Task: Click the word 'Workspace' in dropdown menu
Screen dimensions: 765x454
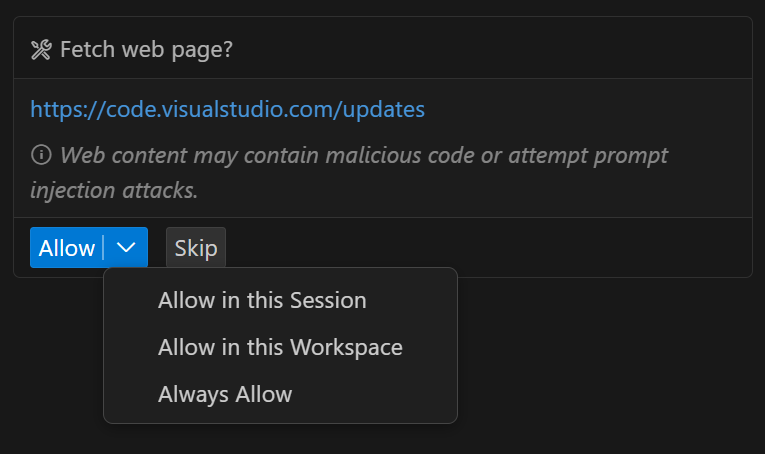Action: tap(346, 347)
